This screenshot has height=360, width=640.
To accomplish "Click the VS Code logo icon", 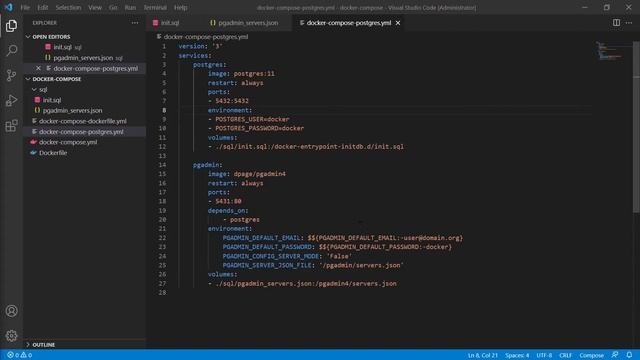I will tap(9, 7).
